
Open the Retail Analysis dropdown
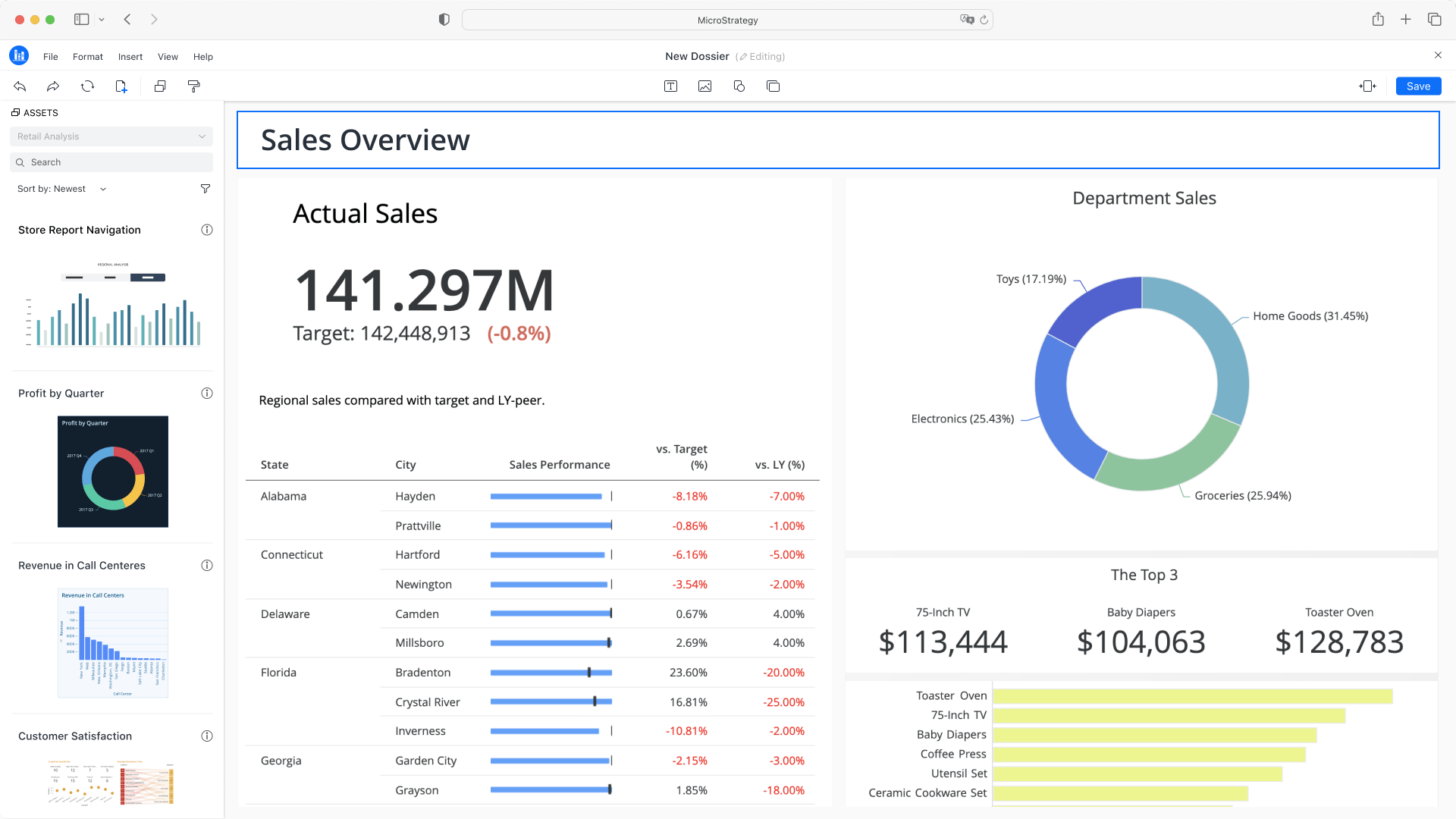click(x=111, y=136)
